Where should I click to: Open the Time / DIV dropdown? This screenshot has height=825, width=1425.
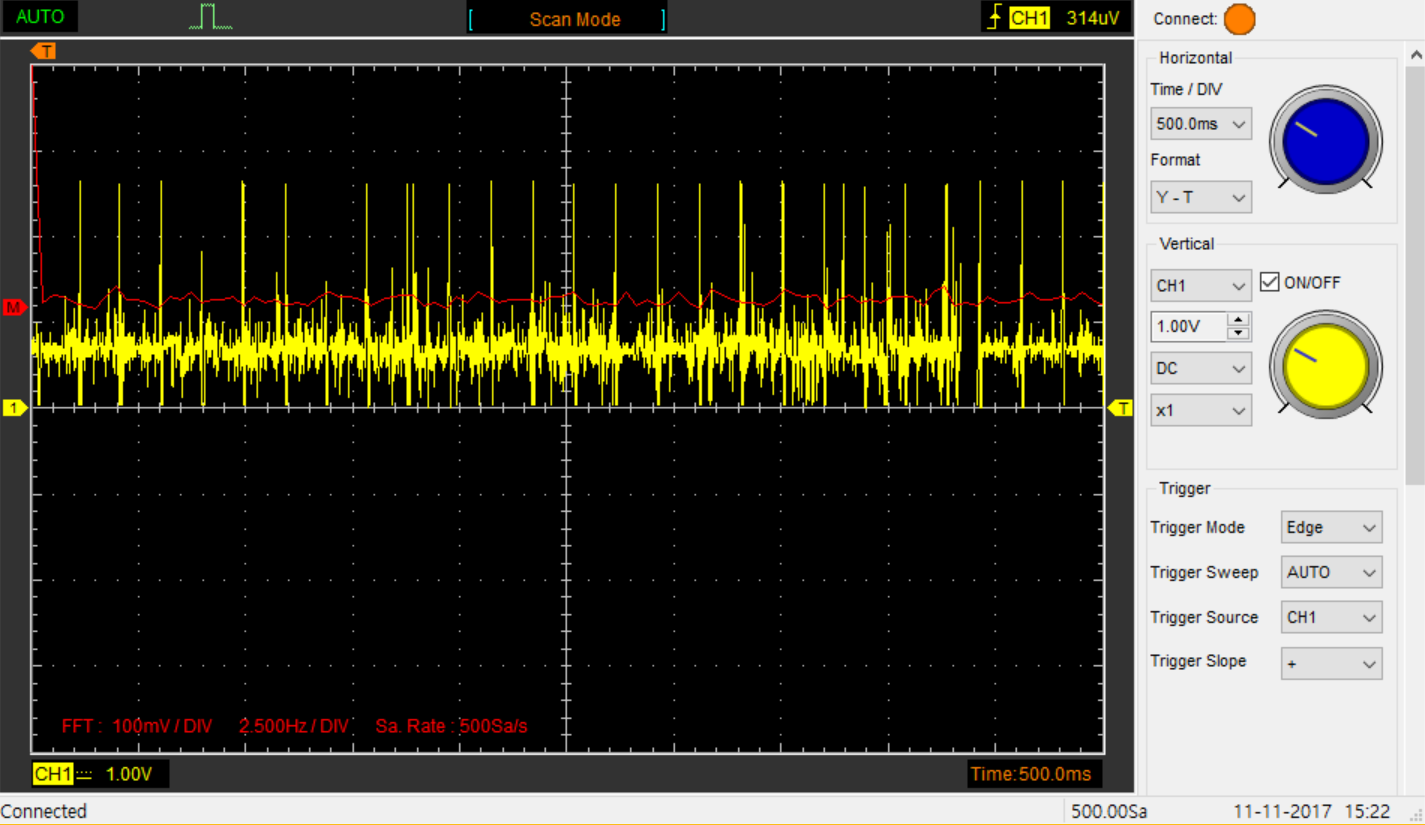(1201, 124)
